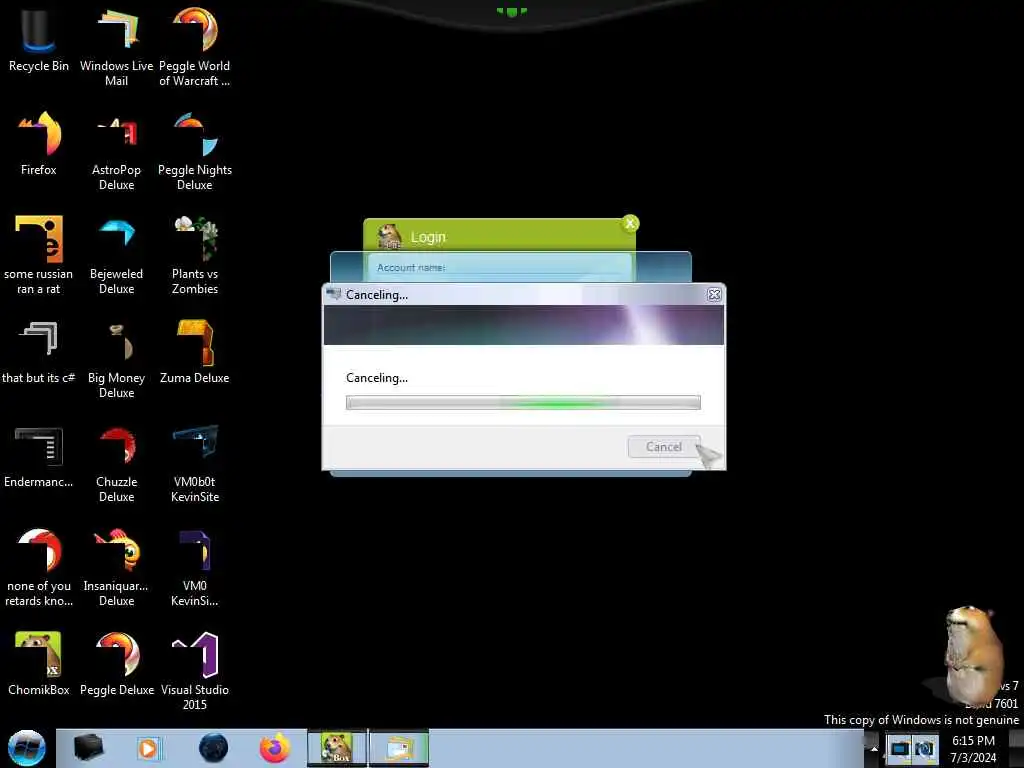Select the Firefox desktop shortcut
Screen dimensions: 1024x768
pos(39,144)
